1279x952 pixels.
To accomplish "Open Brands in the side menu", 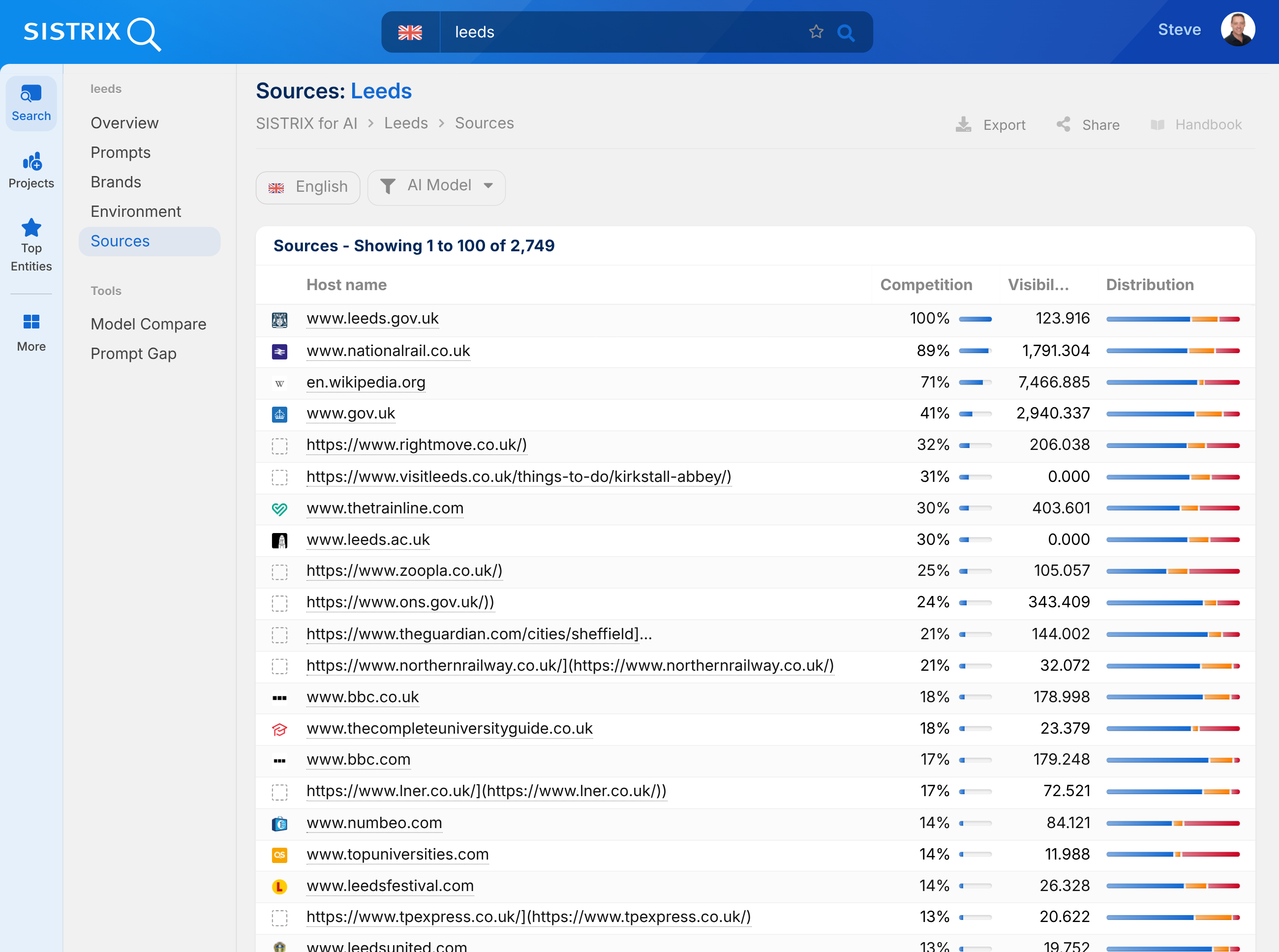I will point(116,181).
